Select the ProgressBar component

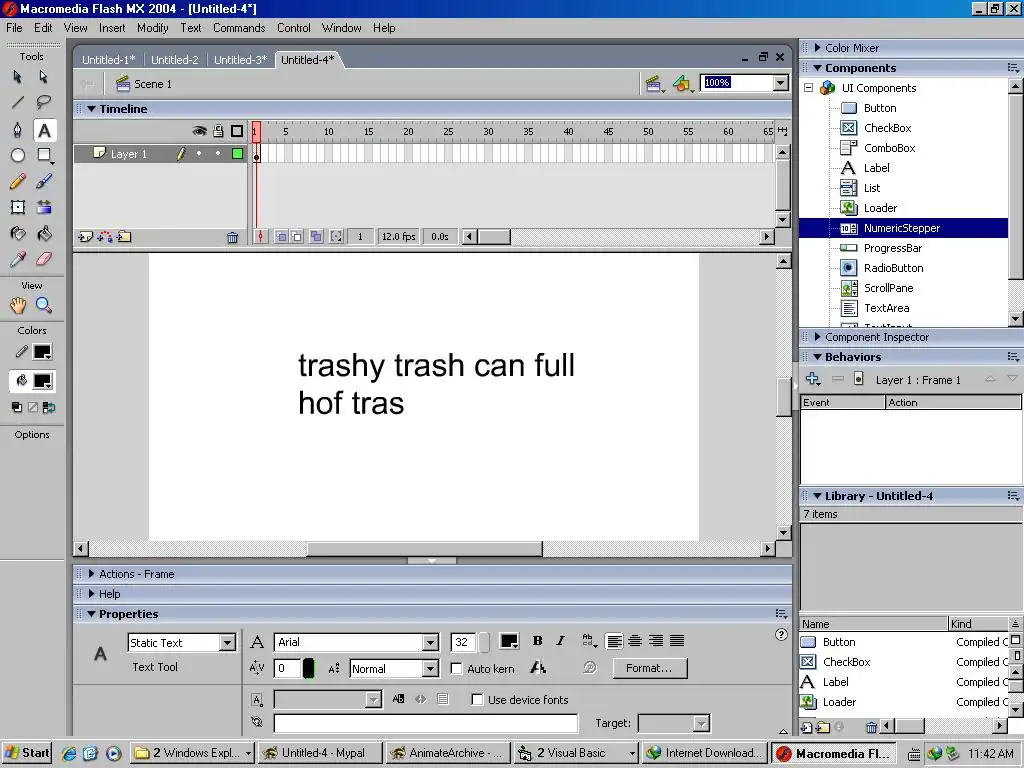coord(893,248)
